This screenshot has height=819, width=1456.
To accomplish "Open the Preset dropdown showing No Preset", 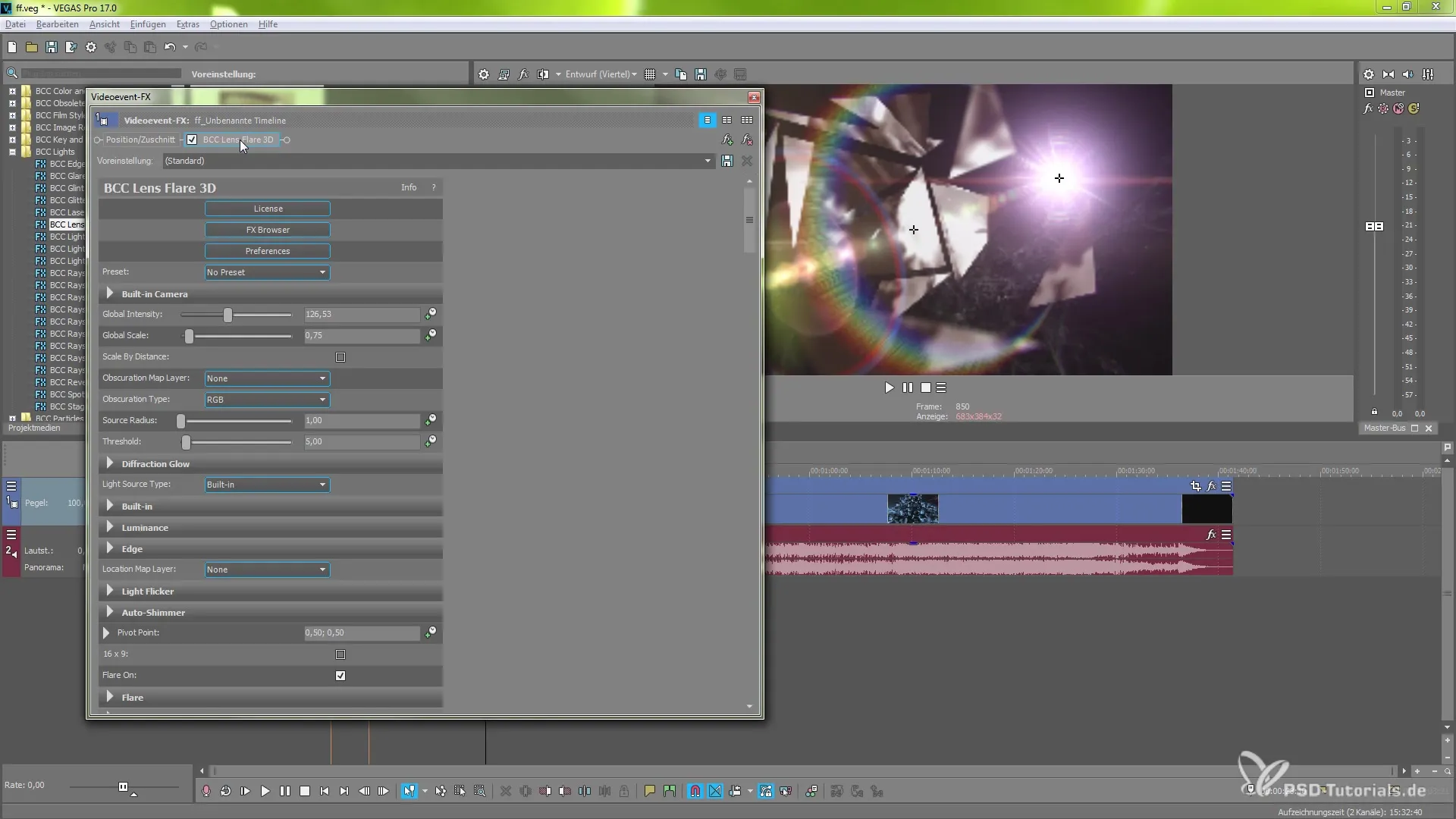I will 267,272.
